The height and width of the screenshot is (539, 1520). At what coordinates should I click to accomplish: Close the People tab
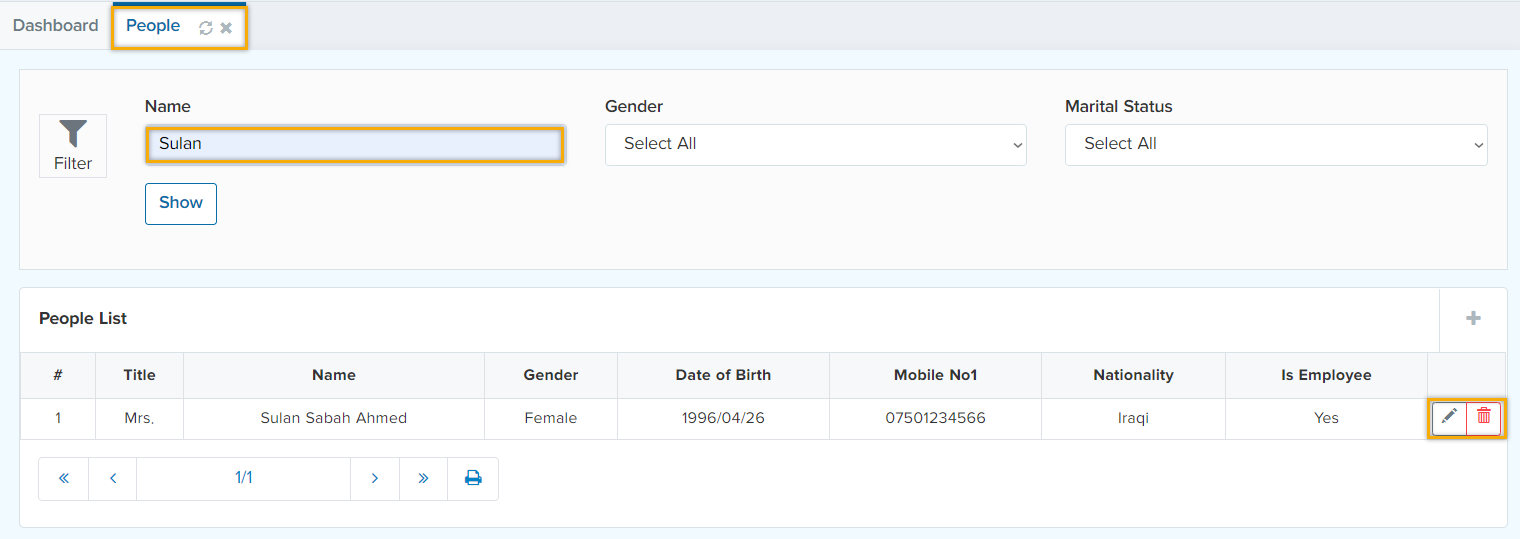tap(227, 28)
